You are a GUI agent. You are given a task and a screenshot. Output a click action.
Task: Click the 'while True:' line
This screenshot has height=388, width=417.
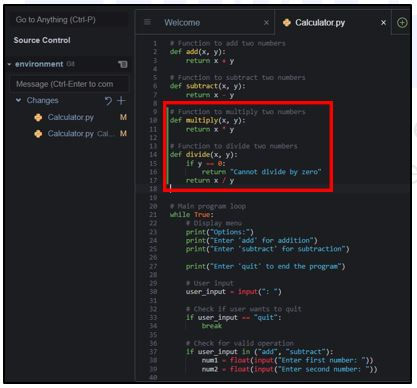pos(192,215)
